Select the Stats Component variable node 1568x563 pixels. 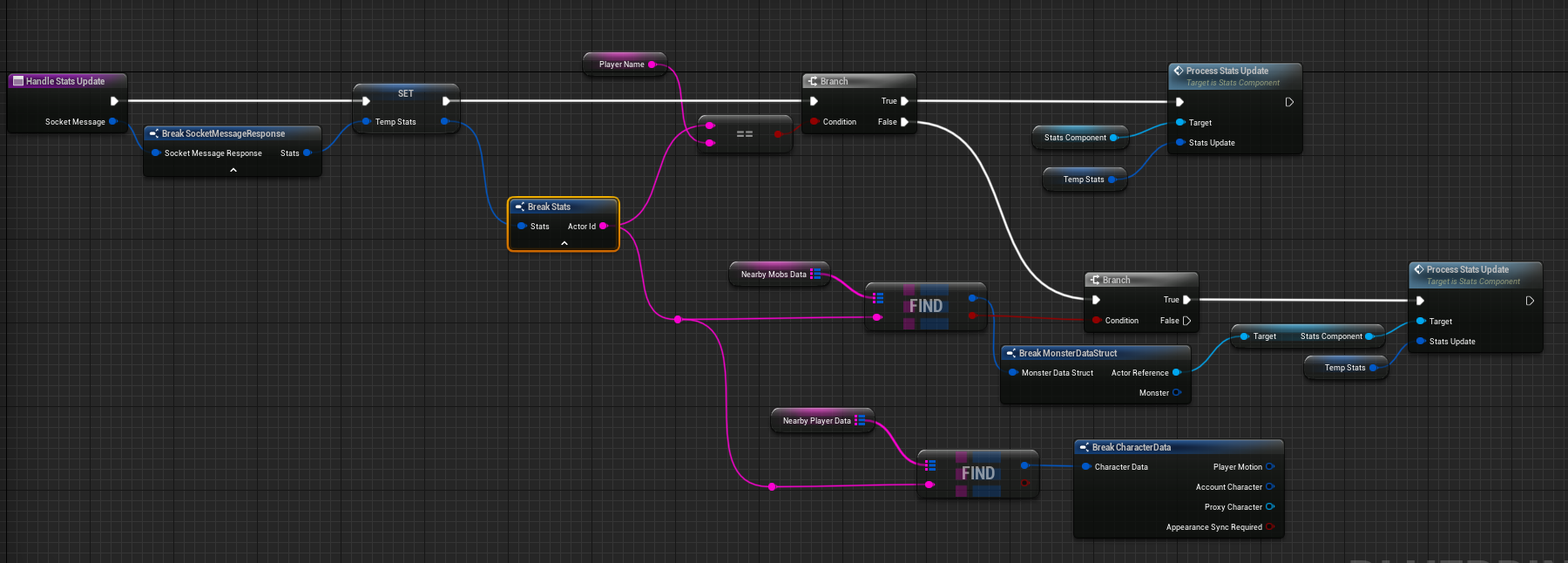tap(1080, 138)
